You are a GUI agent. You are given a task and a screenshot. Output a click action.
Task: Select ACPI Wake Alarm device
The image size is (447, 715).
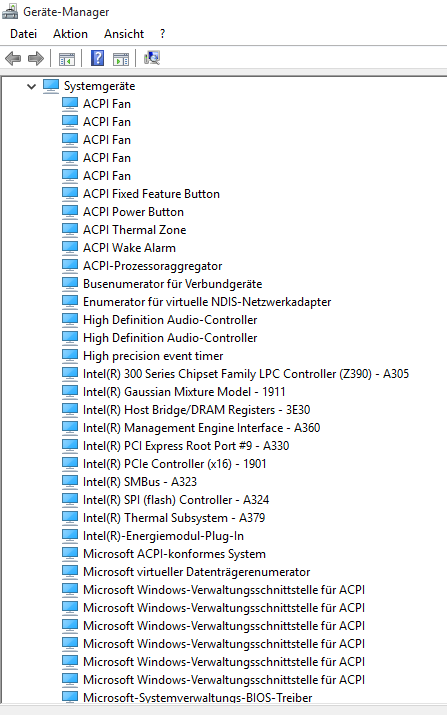[130, 248]
